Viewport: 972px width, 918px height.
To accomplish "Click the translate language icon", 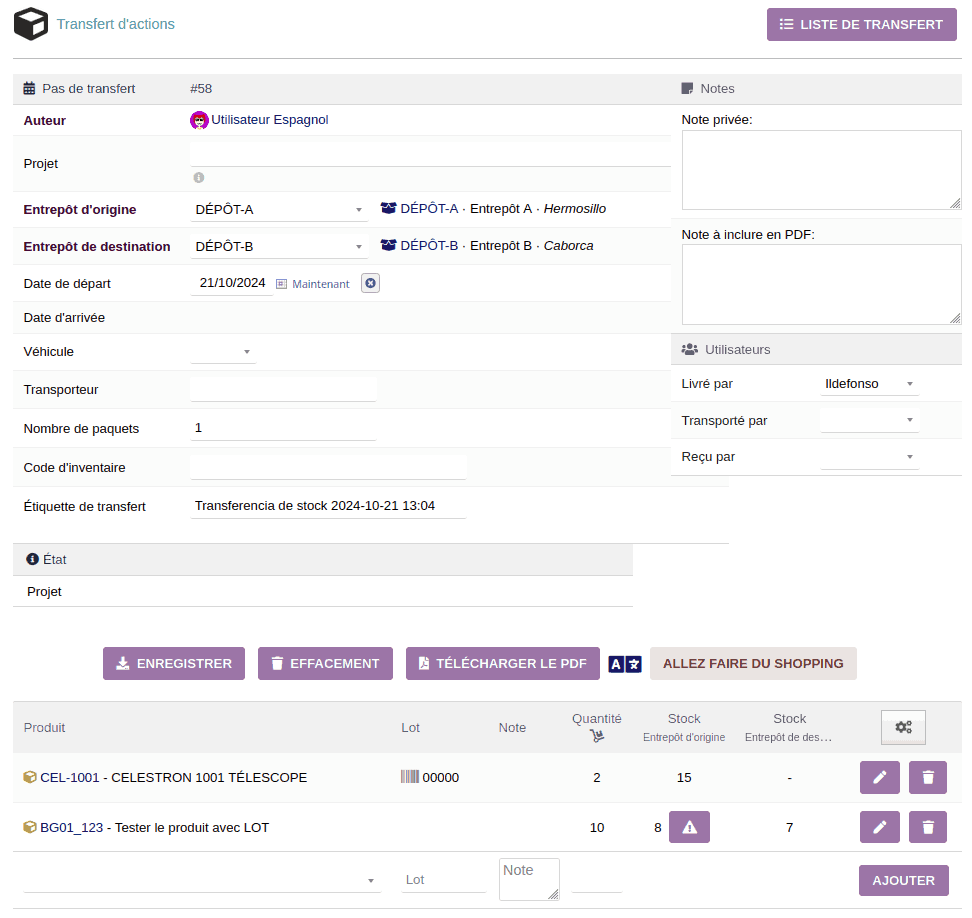I will 625,664.
